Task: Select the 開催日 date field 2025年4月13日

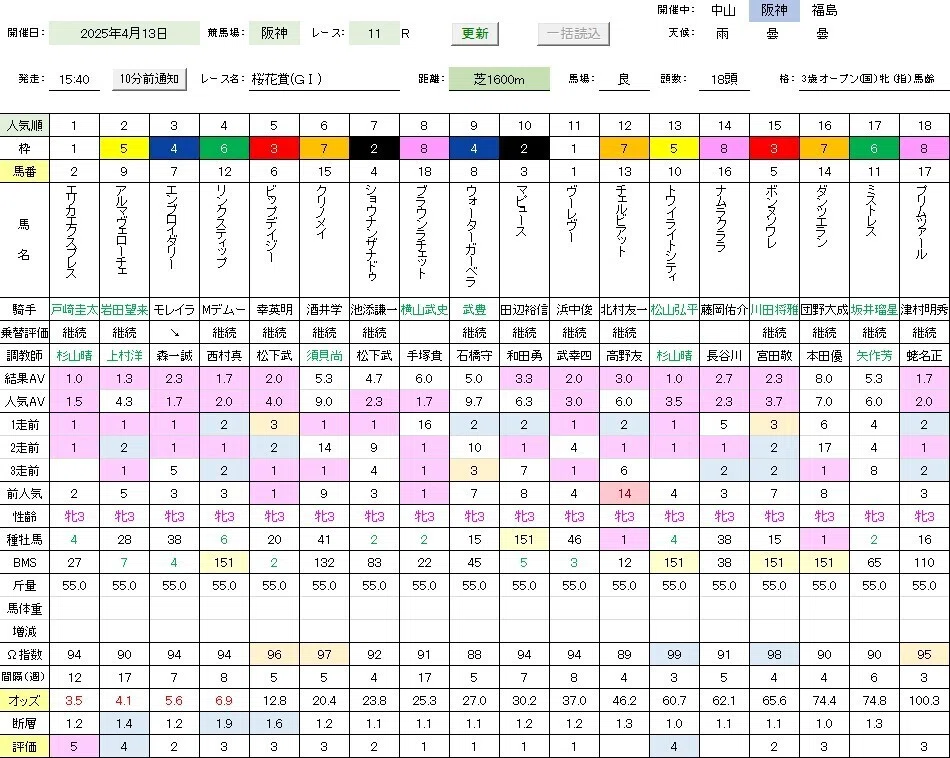Action: tap(124, 33)
